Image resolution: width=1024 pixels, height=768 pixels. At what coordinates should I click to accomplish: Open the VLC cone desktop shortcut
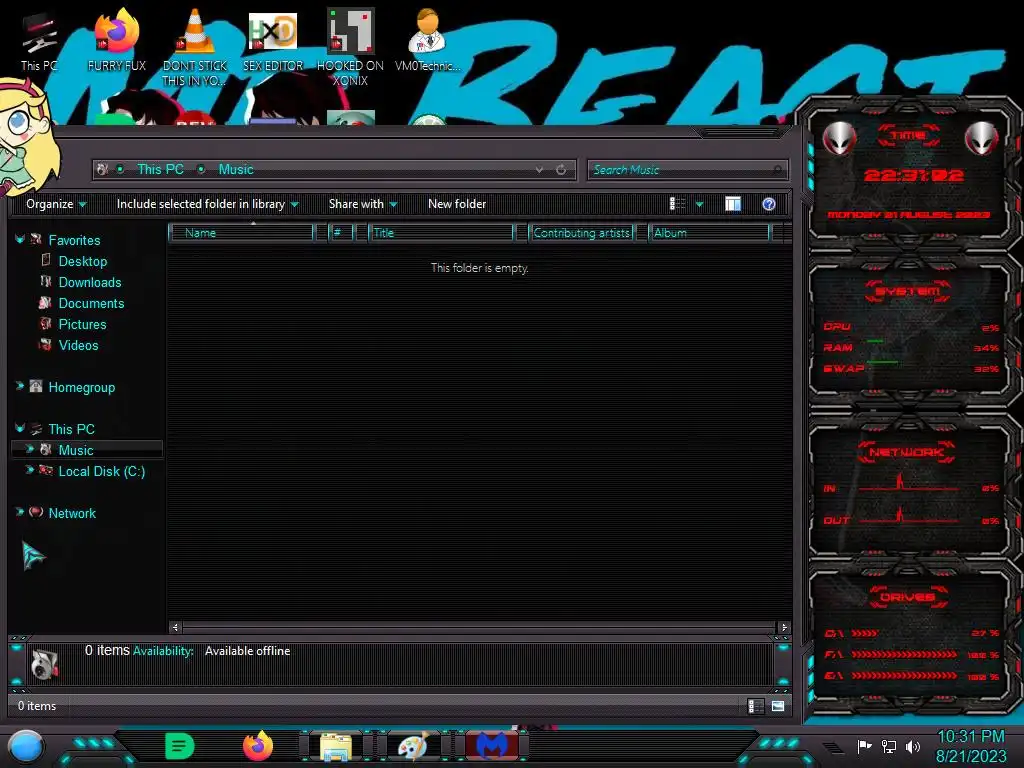coord(195,47)
